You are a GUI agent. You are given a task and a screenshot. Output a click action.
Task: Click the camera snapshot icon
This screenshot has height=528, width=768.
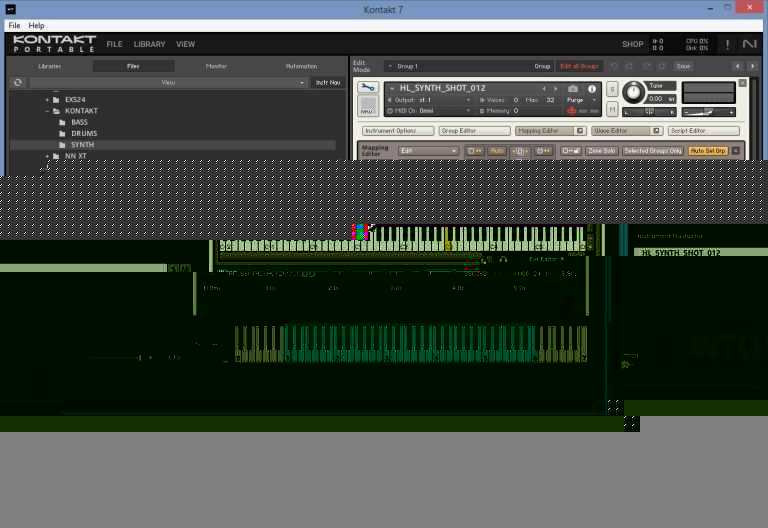pos(573,89)
